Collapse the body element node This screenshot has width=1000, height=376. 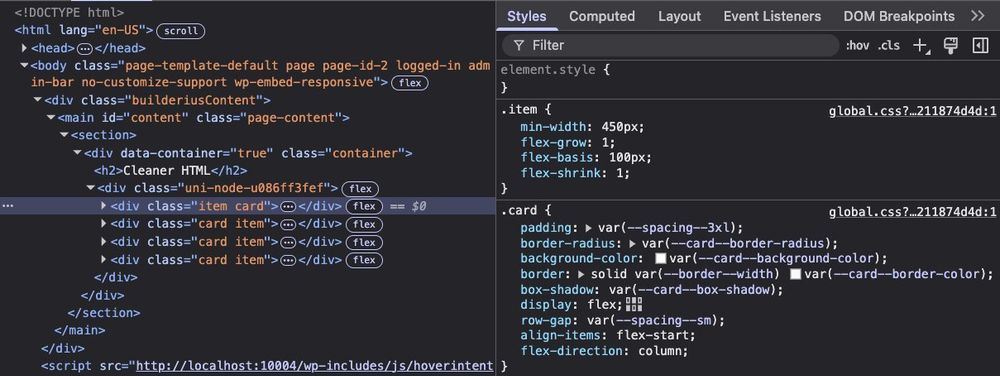point(25,65)
